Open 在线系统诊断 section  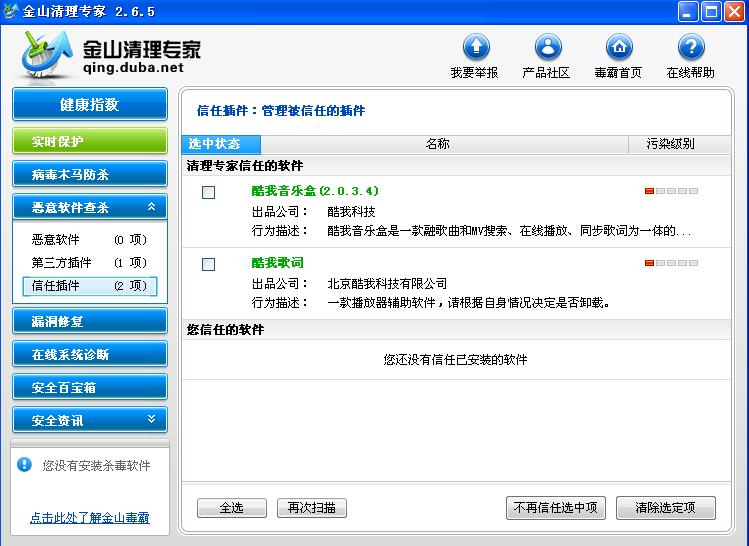pyautogui.click(x=90, y=354)
